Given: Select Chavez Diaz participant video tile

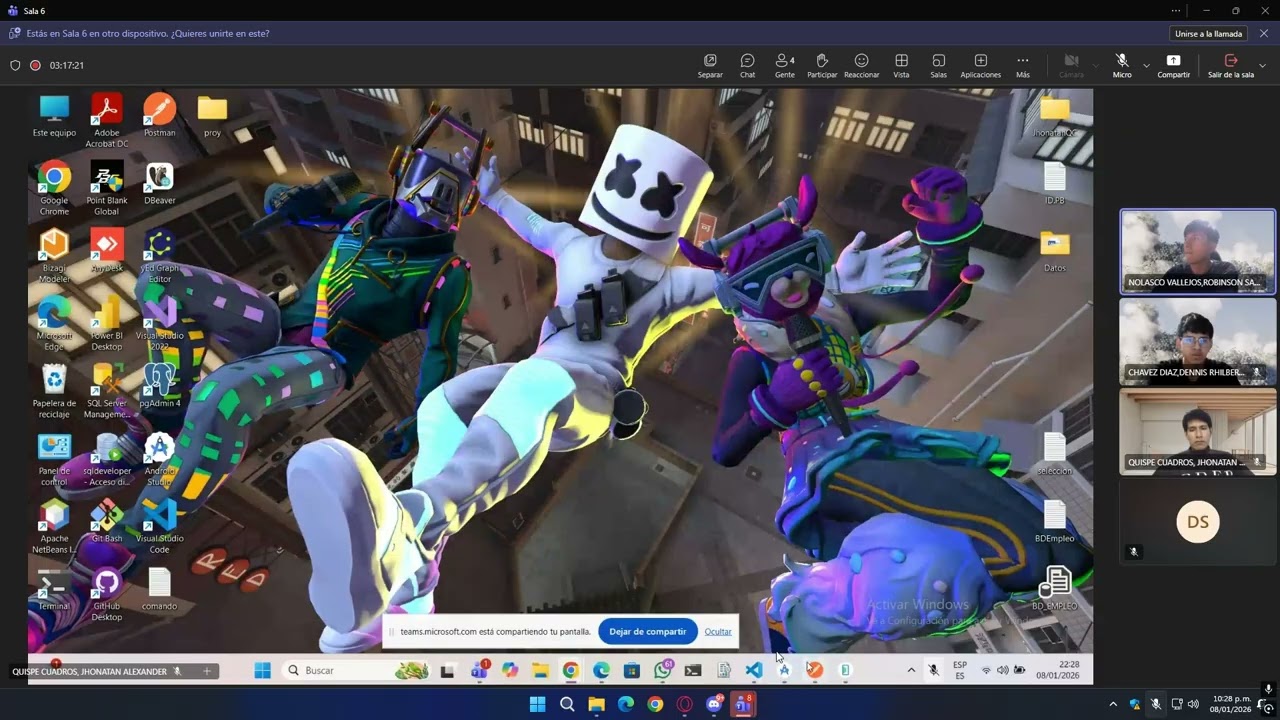Looking at the screenshot, I should click(1197, 342).
